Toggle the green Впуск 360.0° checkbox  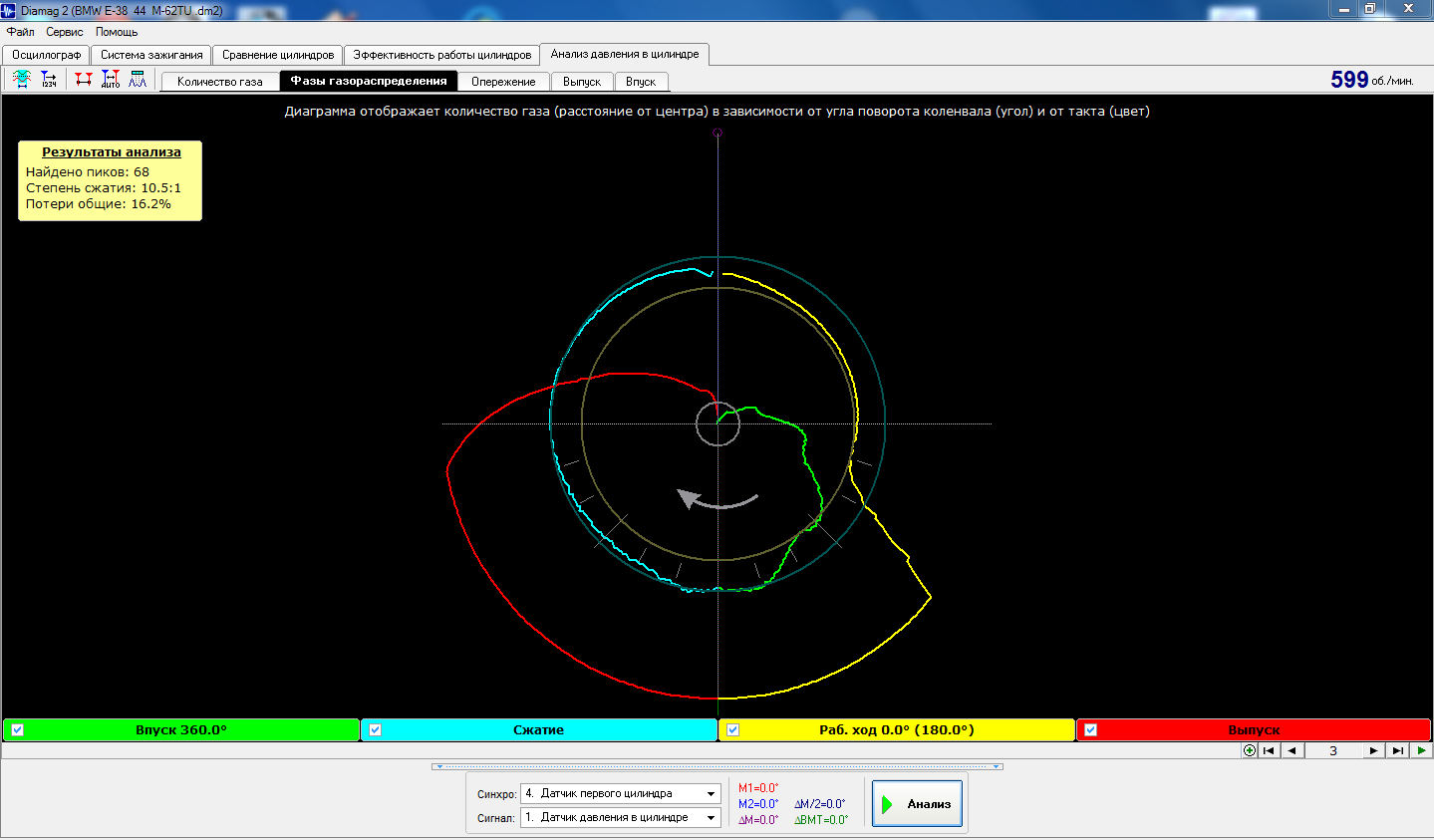pyautogui.click(x=17, y=730)
